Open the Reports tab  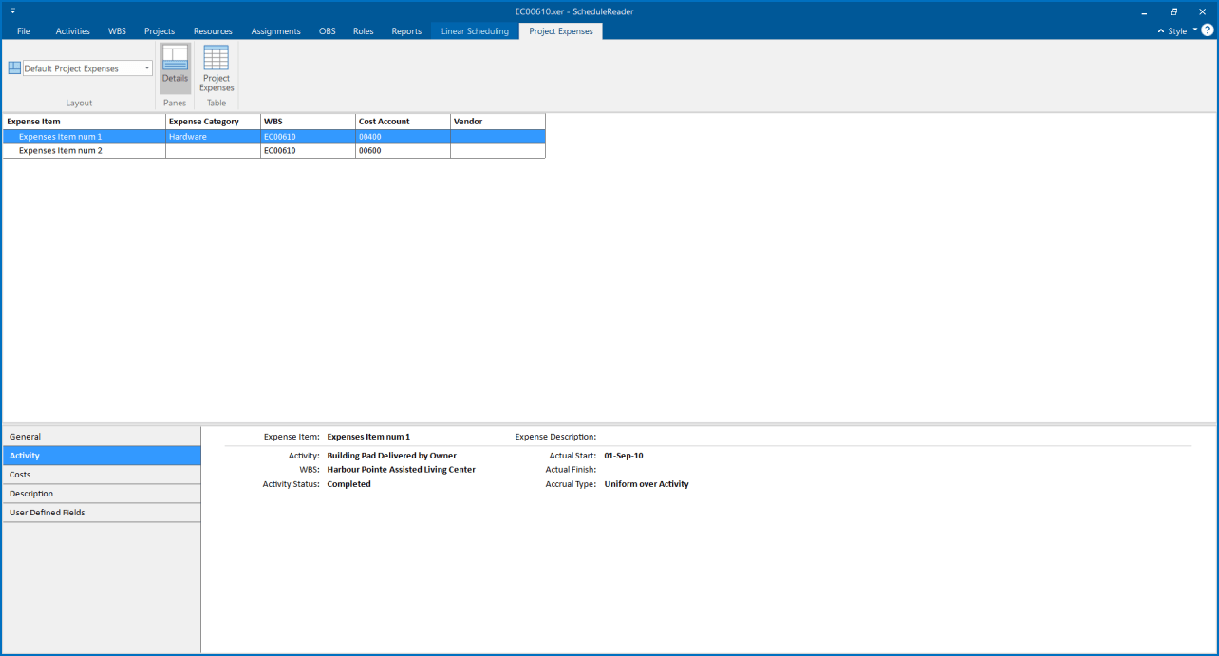click(x=406, y=31)
